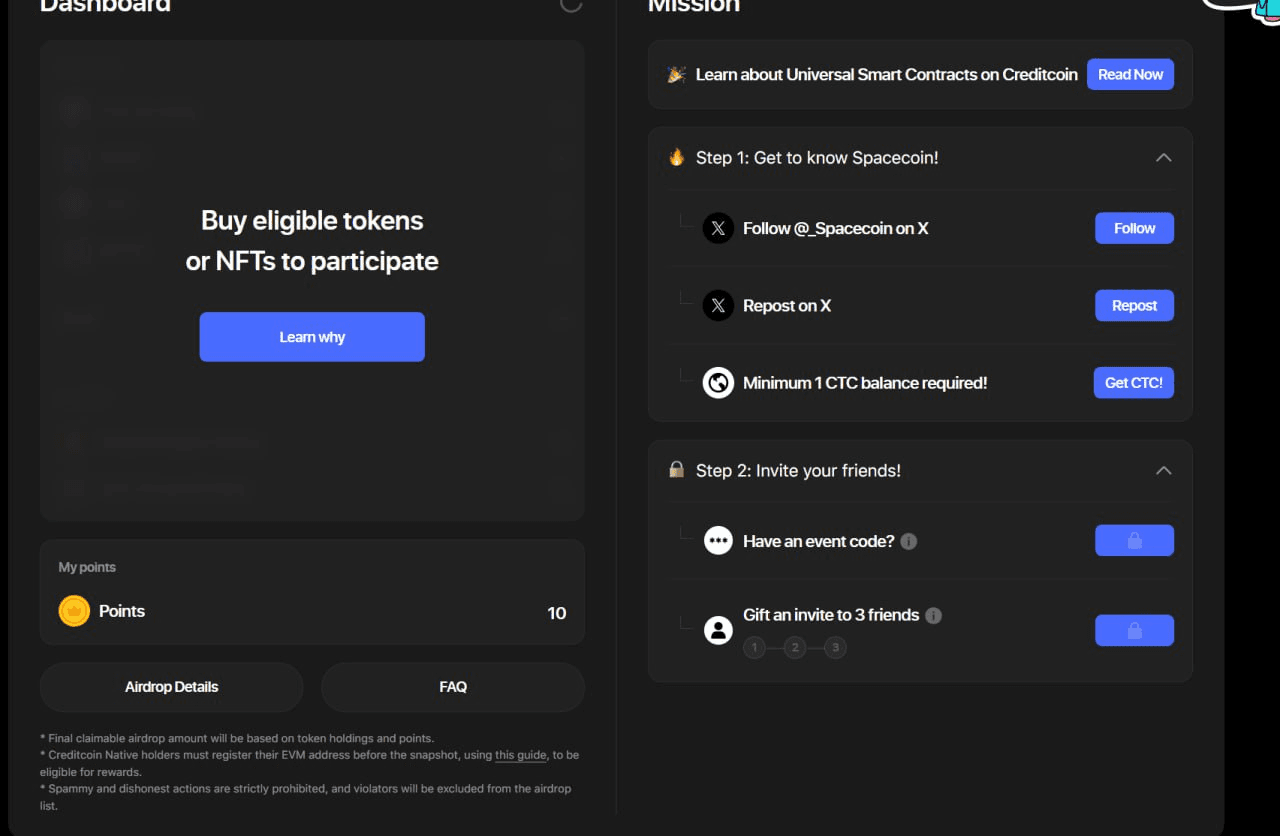
Task: Click the locked event code button
Action: coord(1134,541)
